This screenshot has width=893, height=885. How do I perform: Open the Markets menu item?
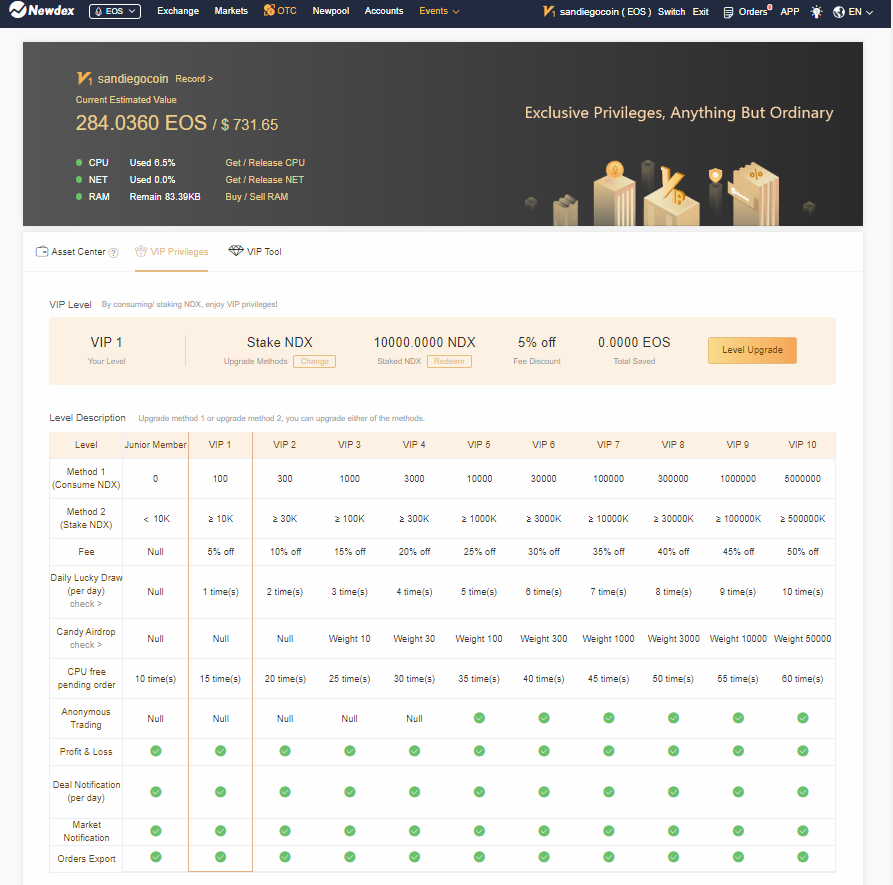(231, 11)
